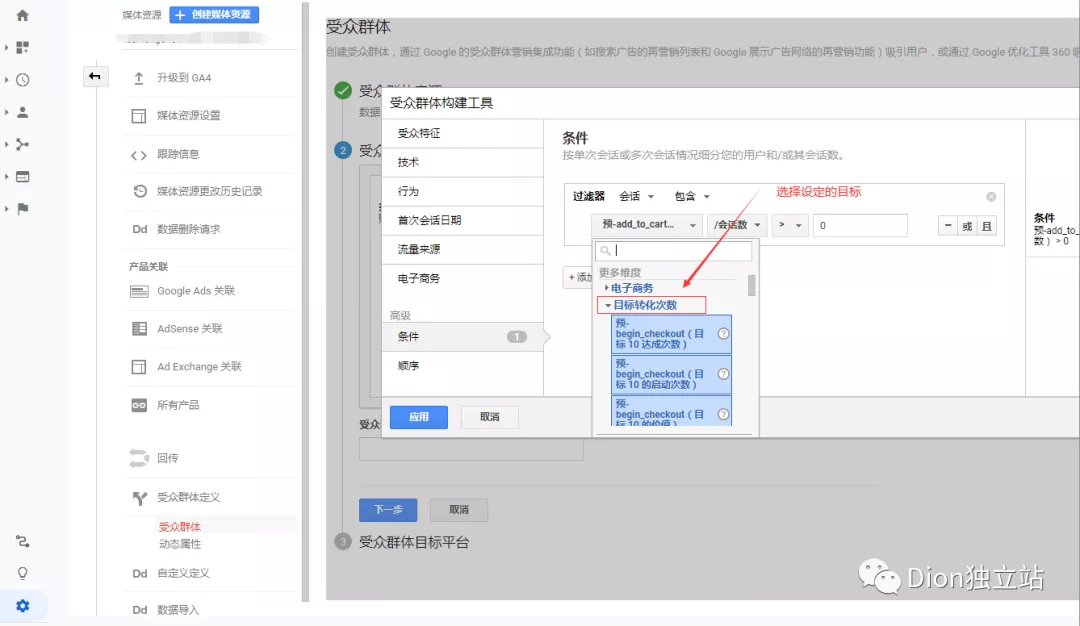Select the real-time clock icon in sidebar
Screen dimensions: 1080x626
tap(23, 80)
